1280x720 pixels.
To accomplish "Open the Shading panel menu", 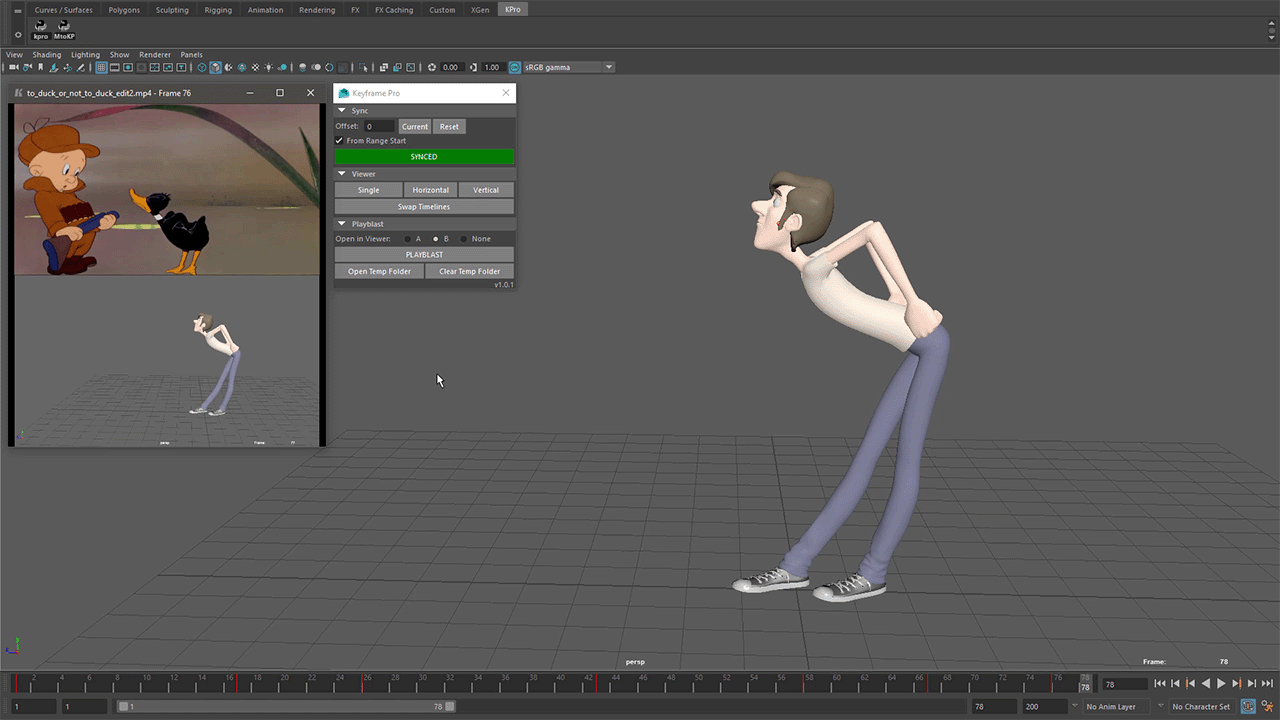I will (x=46, y=55).
